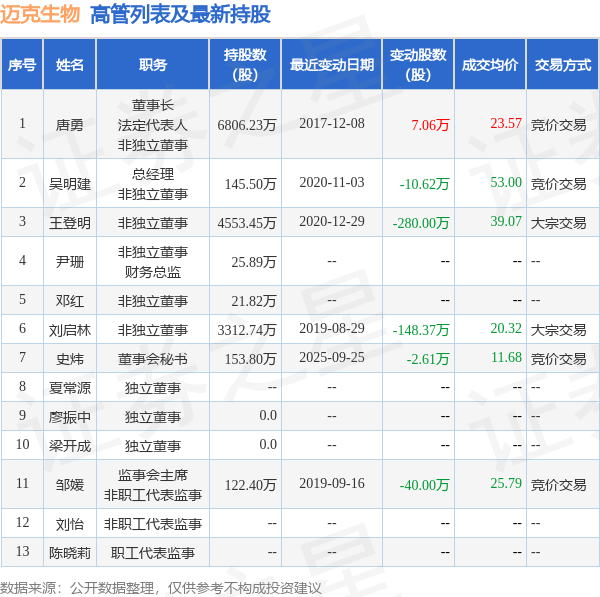This screenshot has width=600, height=597.
Task: Click the name 夏常源
Action: coord(70,388)
